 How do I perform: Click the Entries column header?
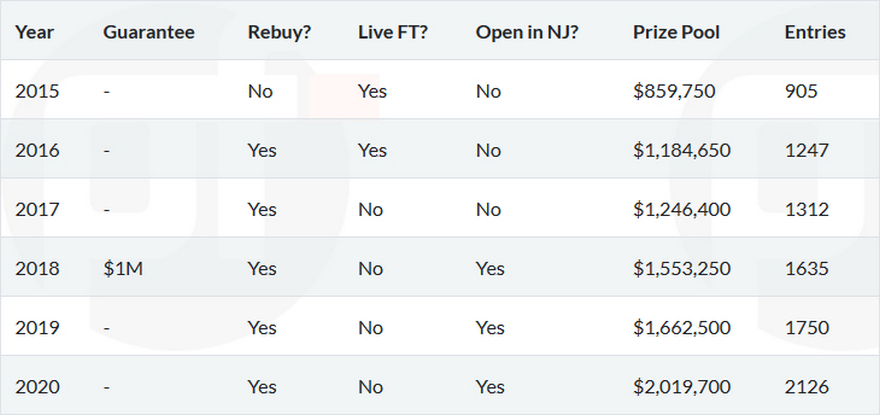pos(815,32)
